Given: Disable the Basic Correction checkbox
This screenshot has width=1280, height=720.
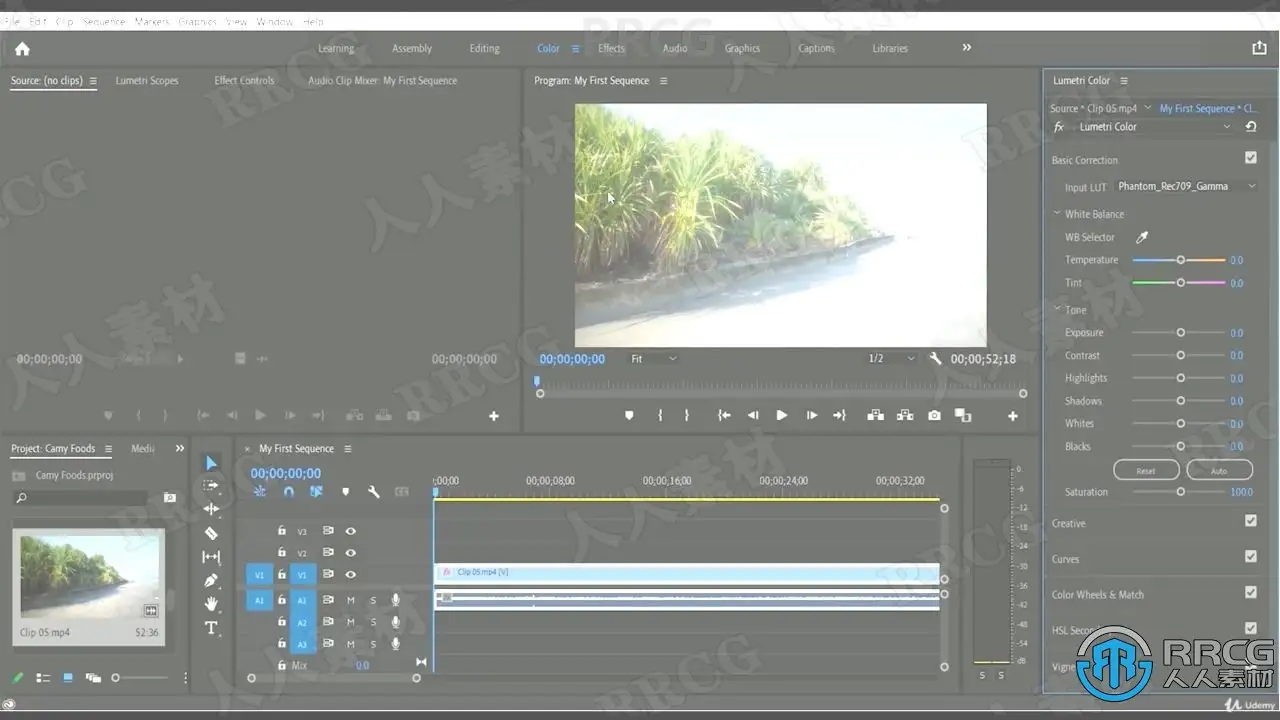Looking at the screenshot, I should [x=1250, y=158].
